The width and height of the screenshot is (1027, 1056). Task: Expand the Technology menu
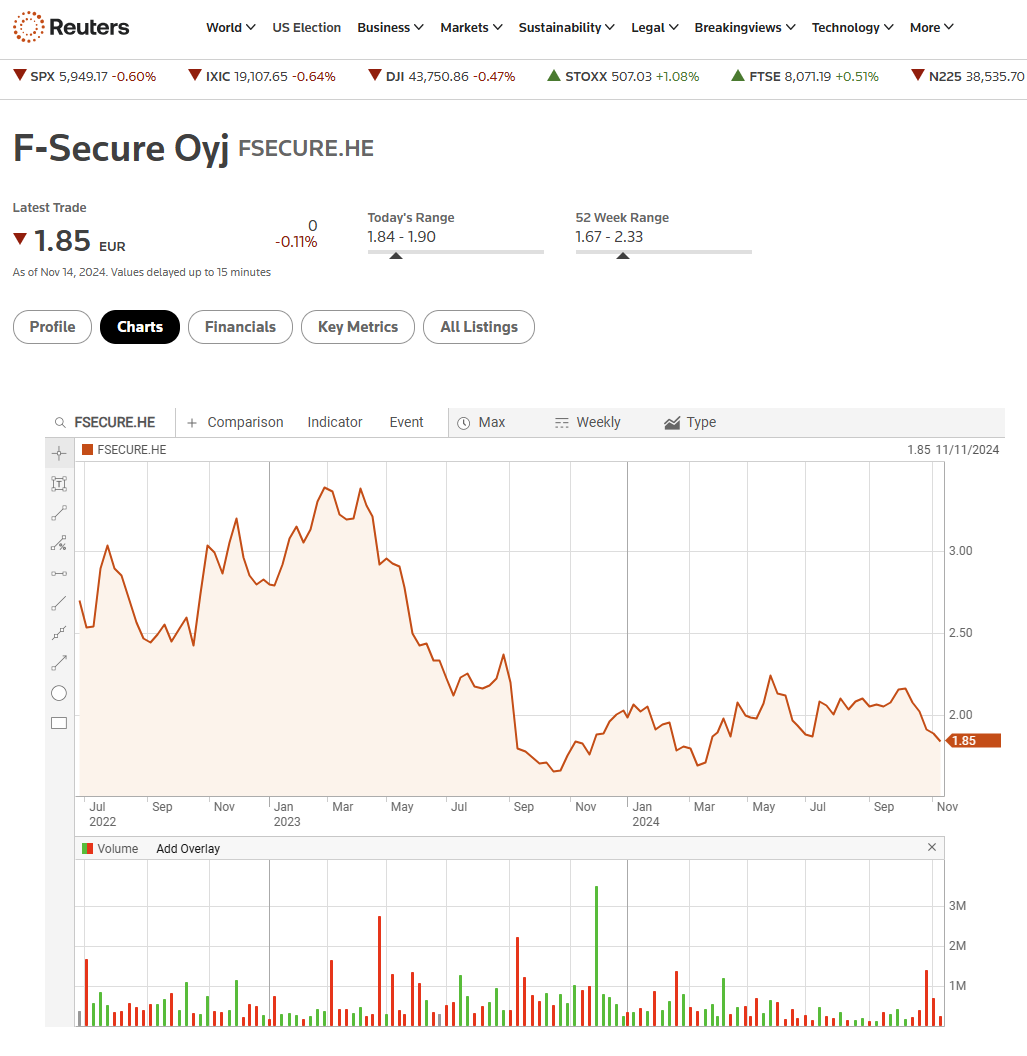[853, 28]
